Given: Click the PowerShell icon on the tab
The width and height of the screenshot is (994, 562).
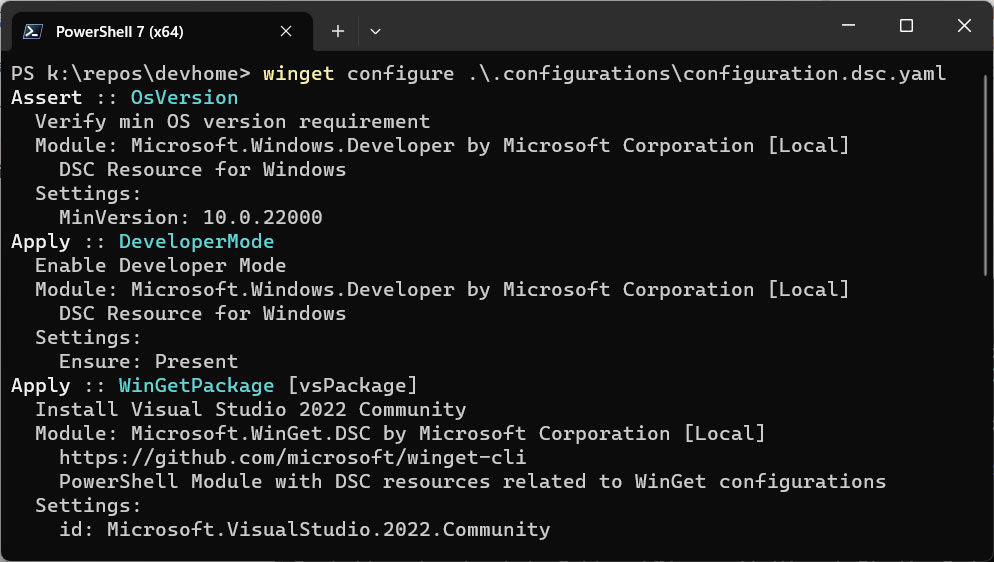Looking at the screenshot, I should tap(32, 32).
